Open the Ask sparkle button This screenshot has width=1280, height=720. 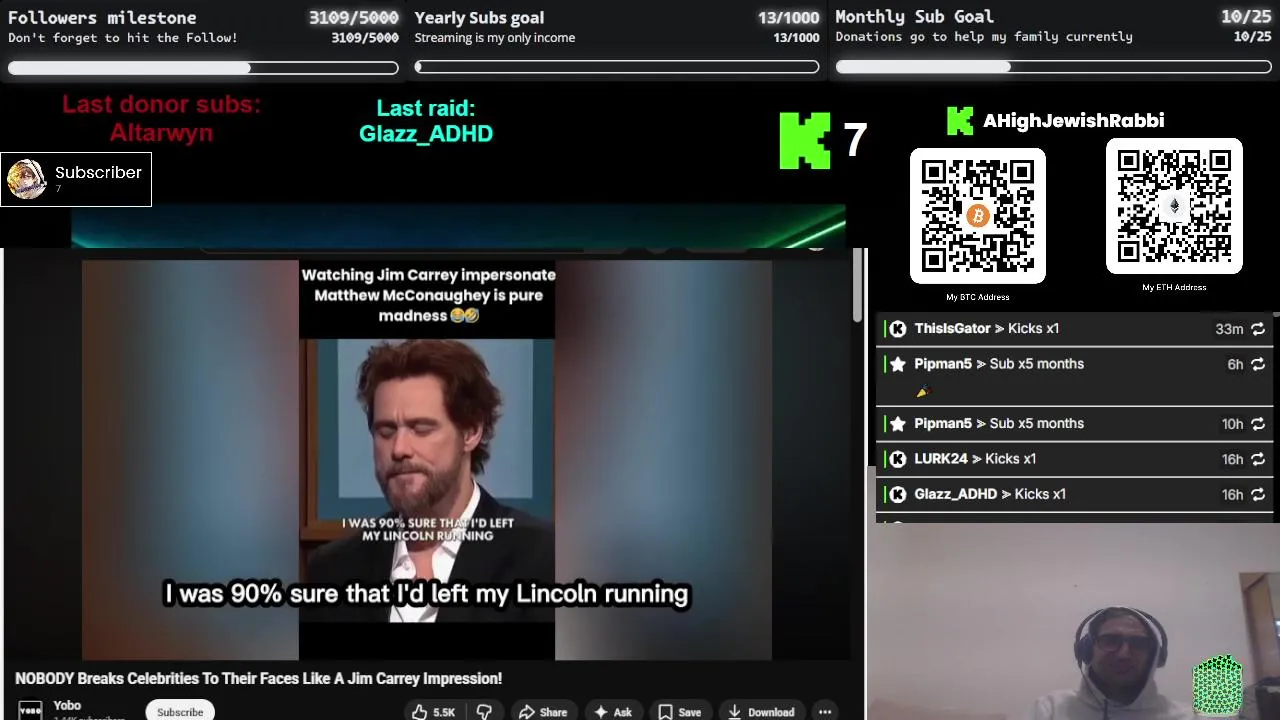pyautogui.click(x=613, y=712)
